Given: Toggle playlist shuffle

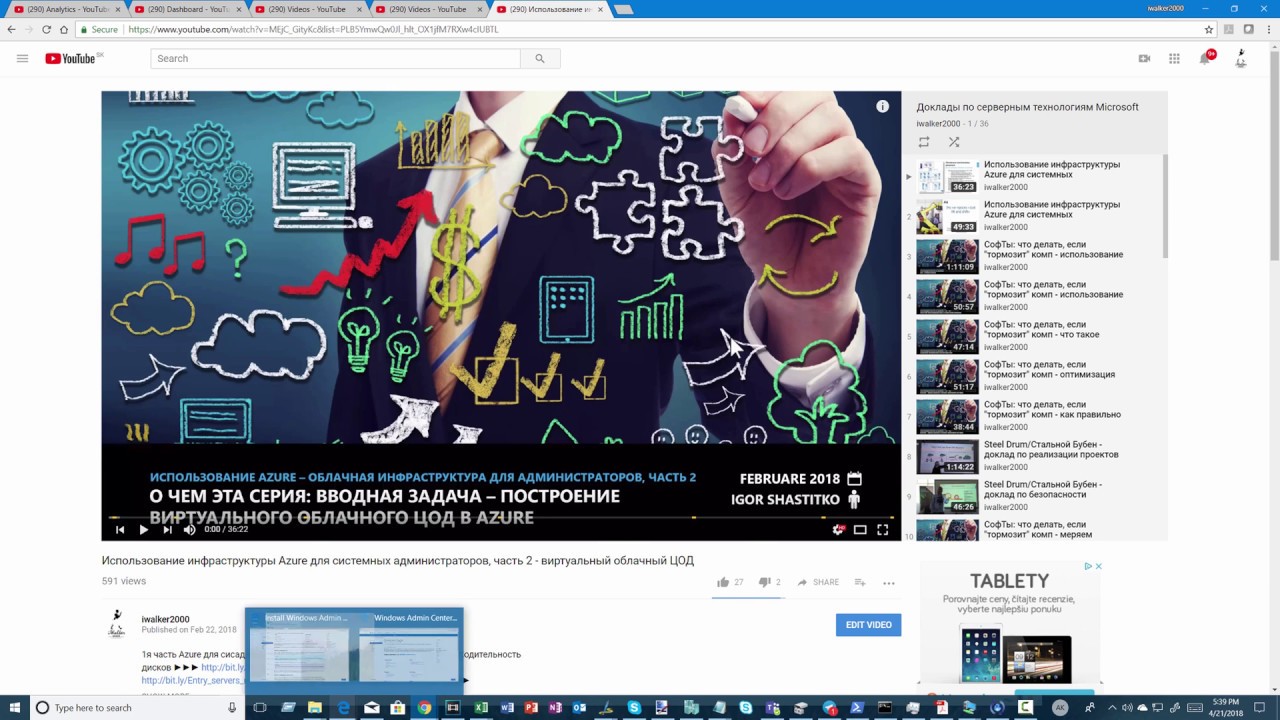Looking at the screenshot, I should tap(954, 142).
